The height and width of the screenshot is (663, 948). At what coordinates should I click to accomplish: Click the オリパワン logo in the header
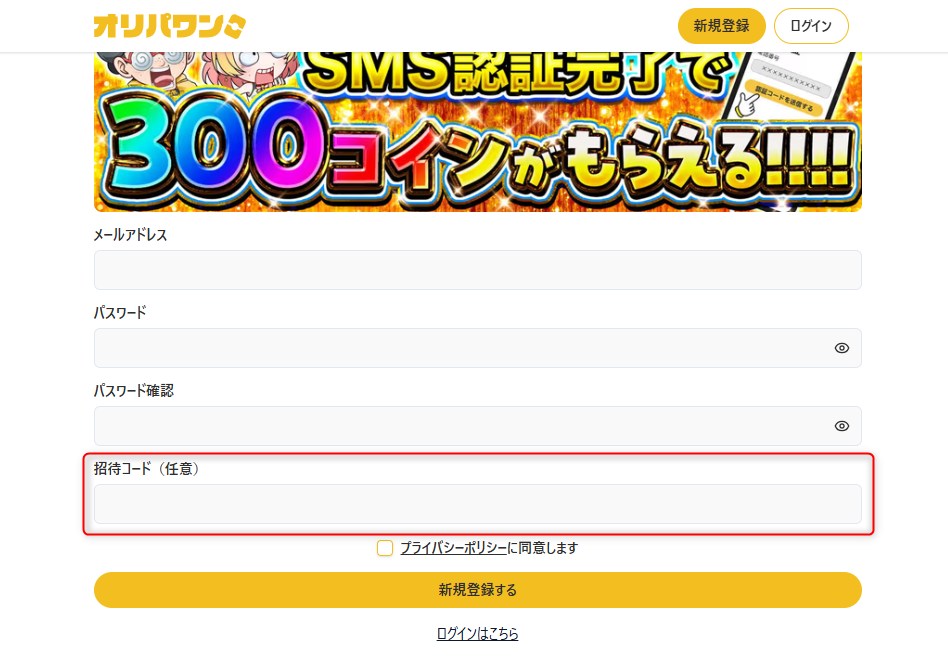point(169,26)
